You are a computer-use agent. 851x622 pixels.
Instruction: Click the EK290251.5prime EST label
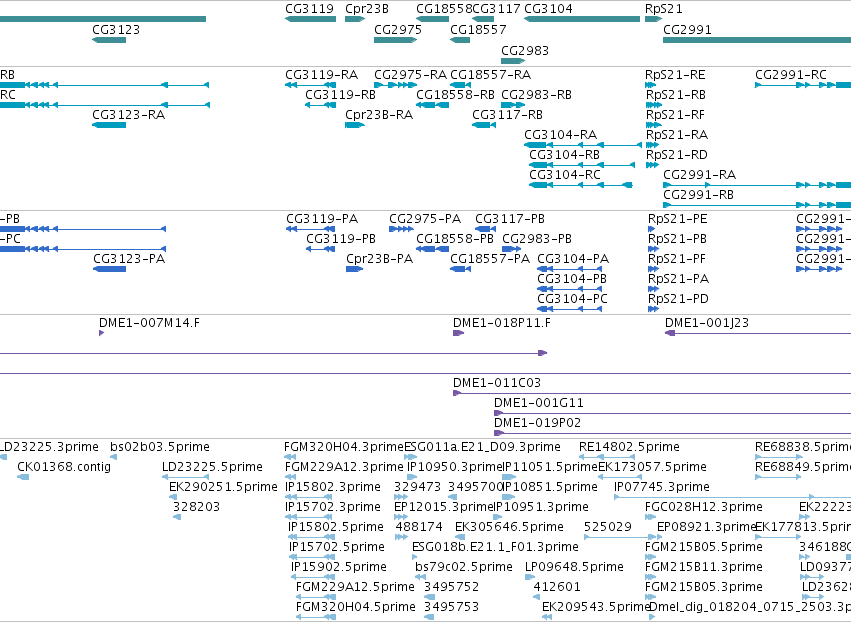pos(224,487)
